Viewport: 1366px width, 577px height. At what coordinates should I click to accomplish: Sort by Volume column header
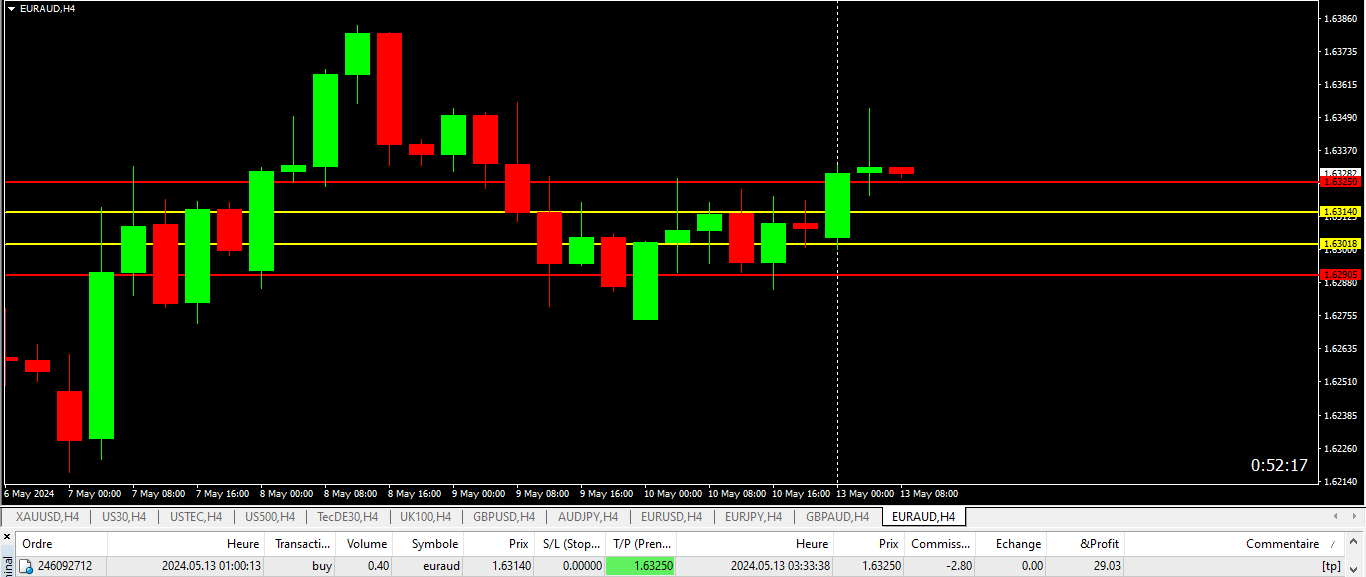pyautogui.click(x=366, y=544)
